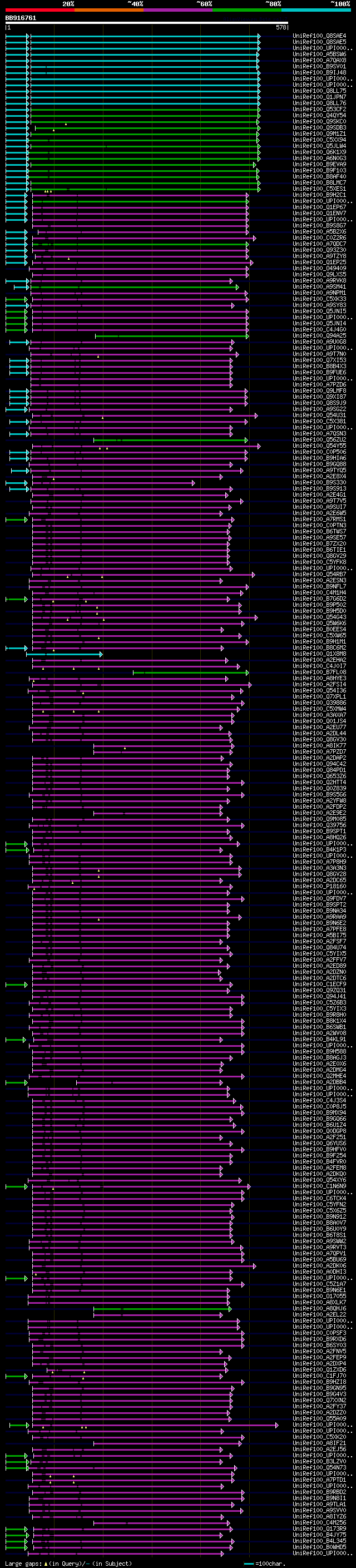
Task: Open hit UniRef100_Q1EP67
Action: tap(319, 207)
